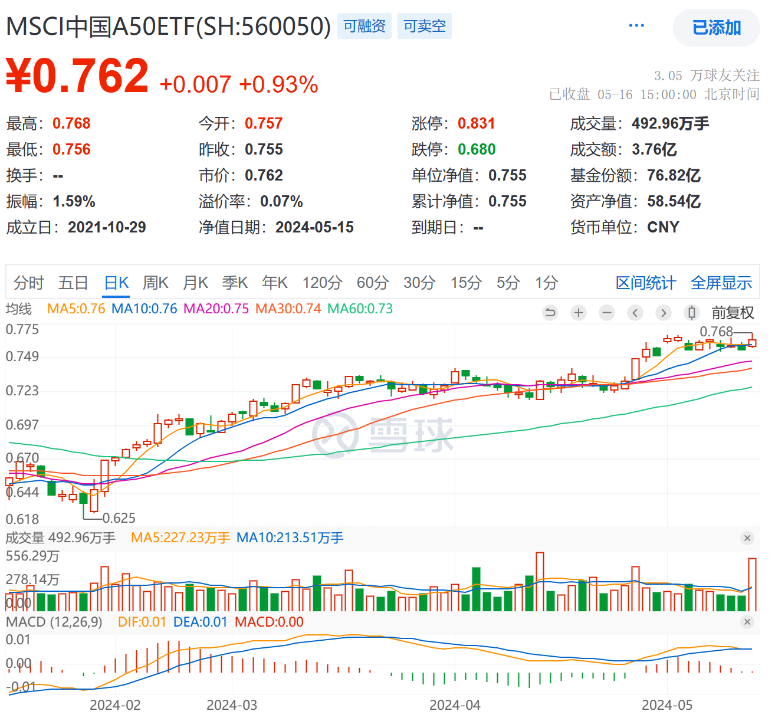
Task: Switch to the 30分 chart tab
Action: point(419,283)
